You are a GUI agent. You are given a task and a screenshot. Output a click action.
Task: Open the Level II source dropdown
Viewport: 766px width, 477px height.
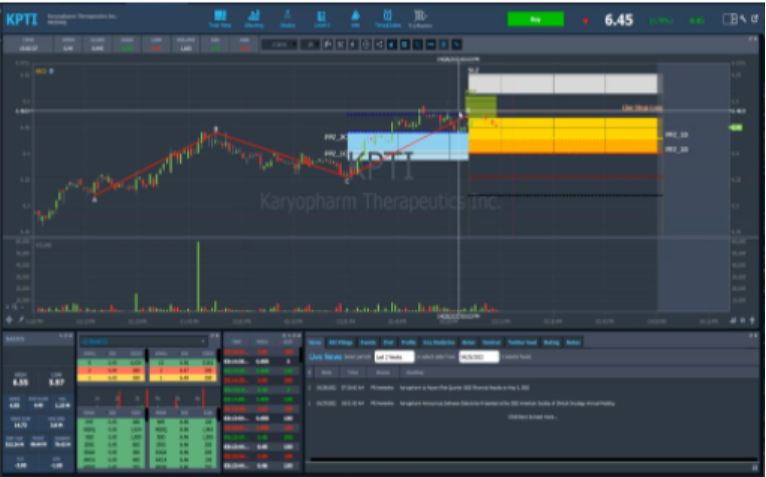(143, 341)
